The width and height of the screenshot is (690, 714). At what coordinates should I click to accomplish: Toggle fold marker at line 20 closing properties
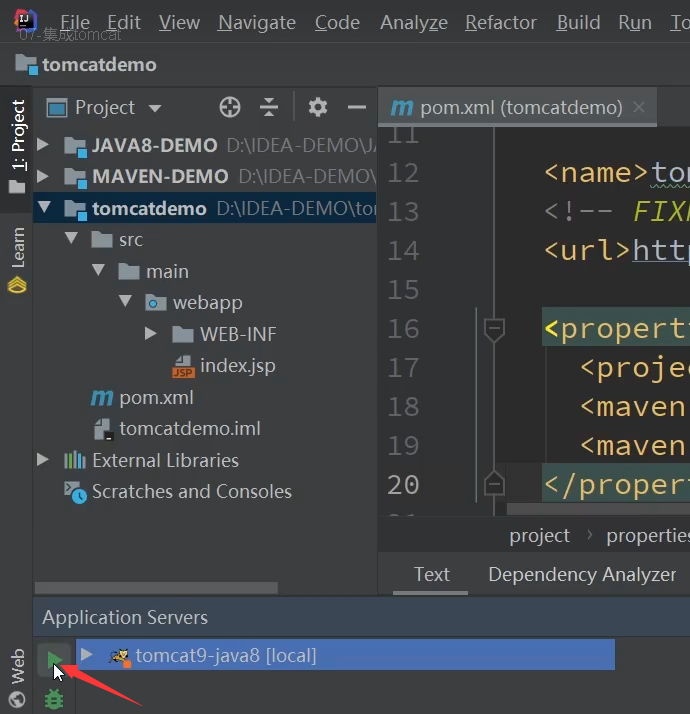[494, 483]
